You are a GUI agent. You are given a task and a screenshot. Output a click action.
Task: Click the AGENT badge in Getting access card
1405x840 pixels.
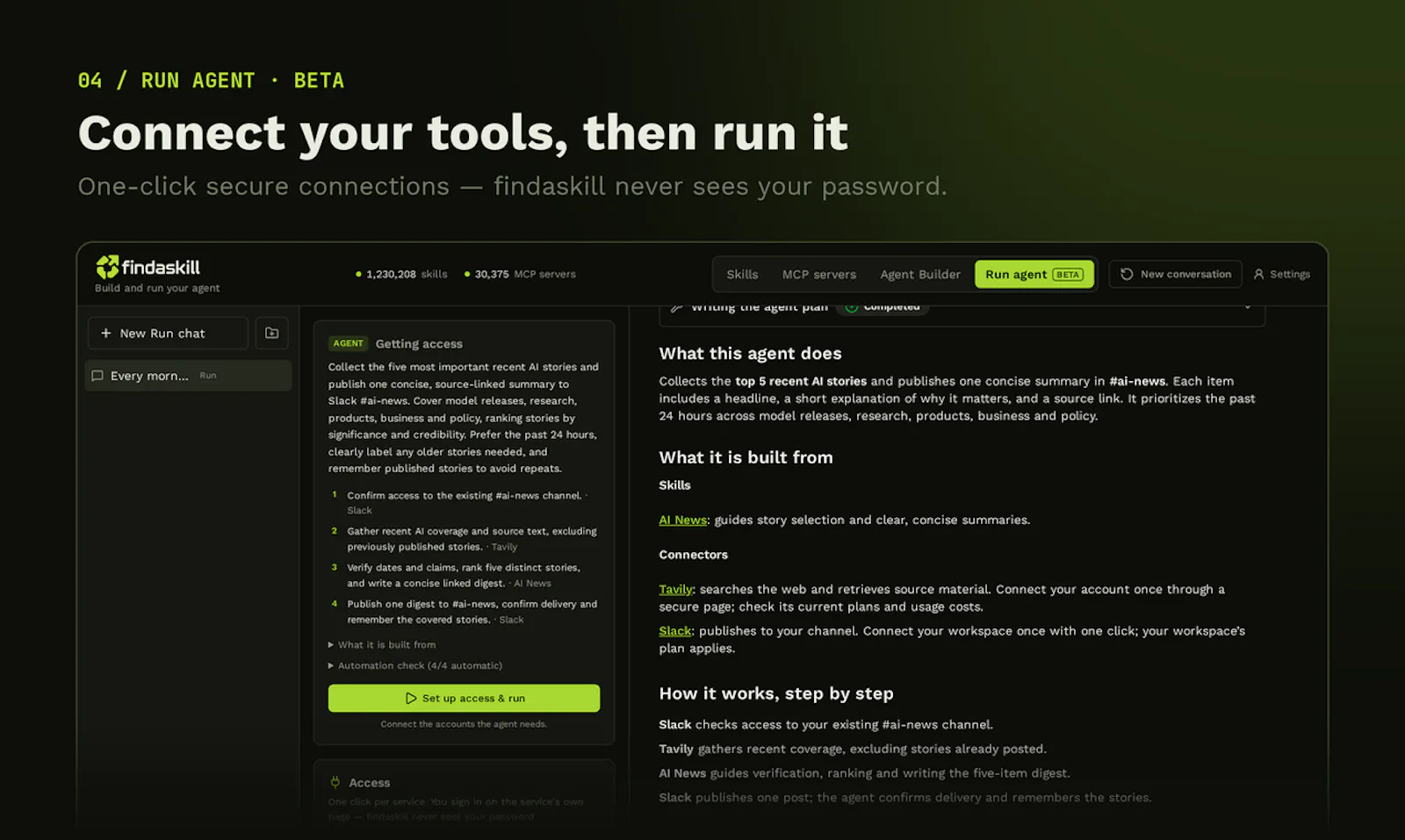(348, 343)
